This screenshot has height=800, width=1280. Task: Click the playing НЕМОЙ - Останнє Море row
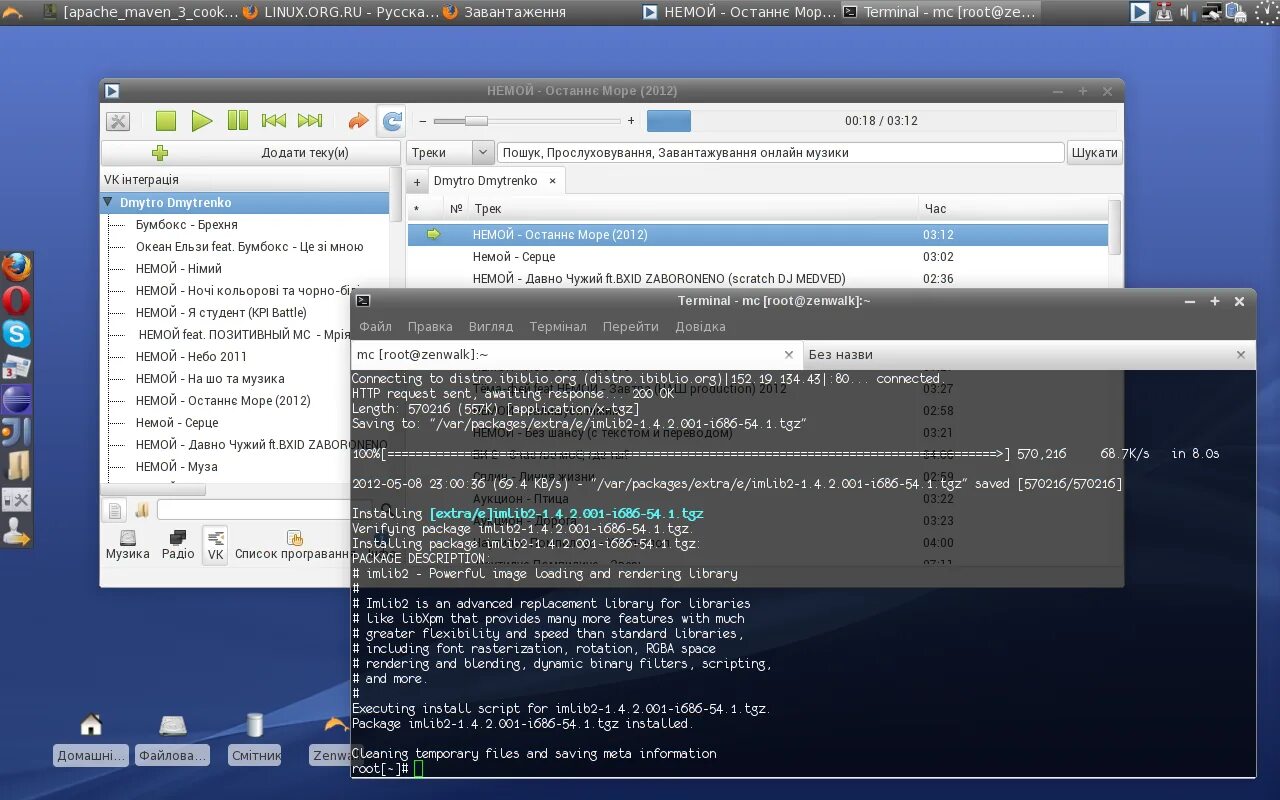[x=757, y=235]
